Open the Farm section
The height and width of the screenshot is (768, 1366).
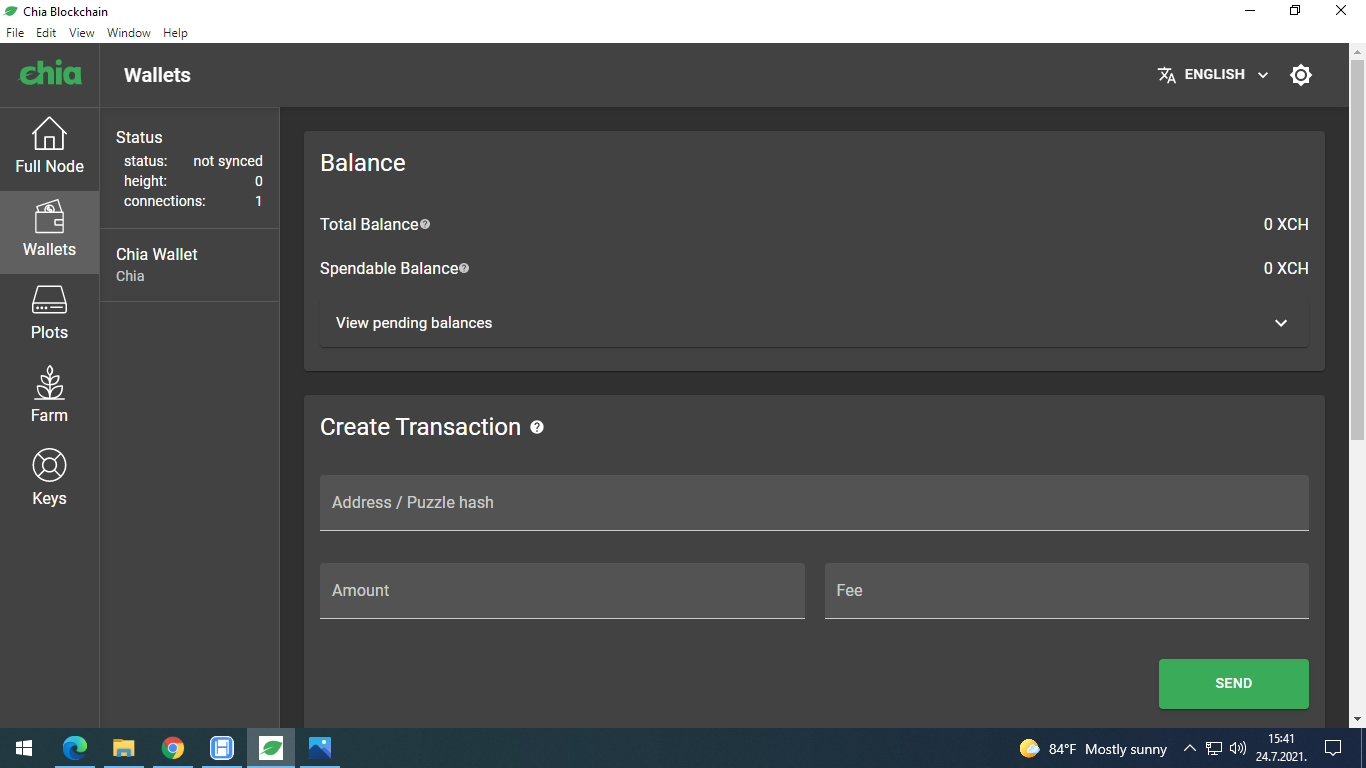[x=49, y=398]
